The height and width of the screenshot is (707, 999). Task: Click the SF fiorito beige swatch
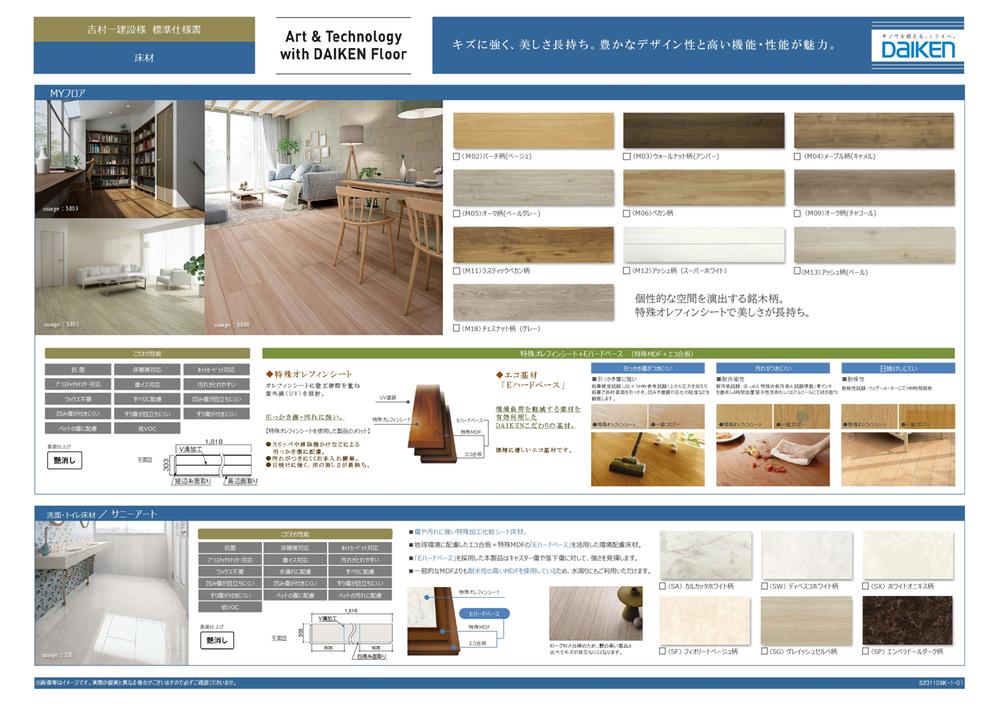pyautogui.click(x=705, y=621)
